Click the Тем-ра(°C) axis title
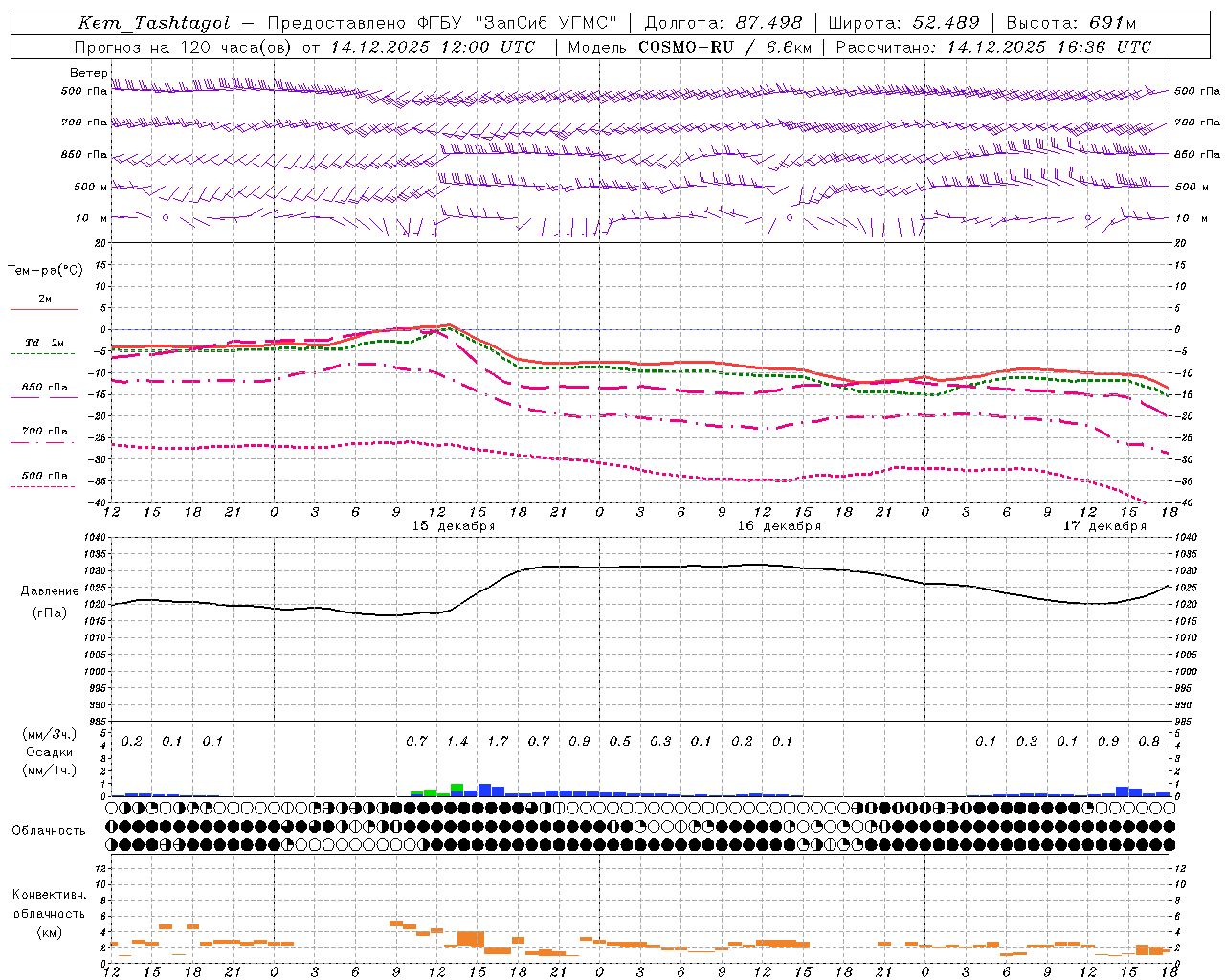 pos(45,270)
